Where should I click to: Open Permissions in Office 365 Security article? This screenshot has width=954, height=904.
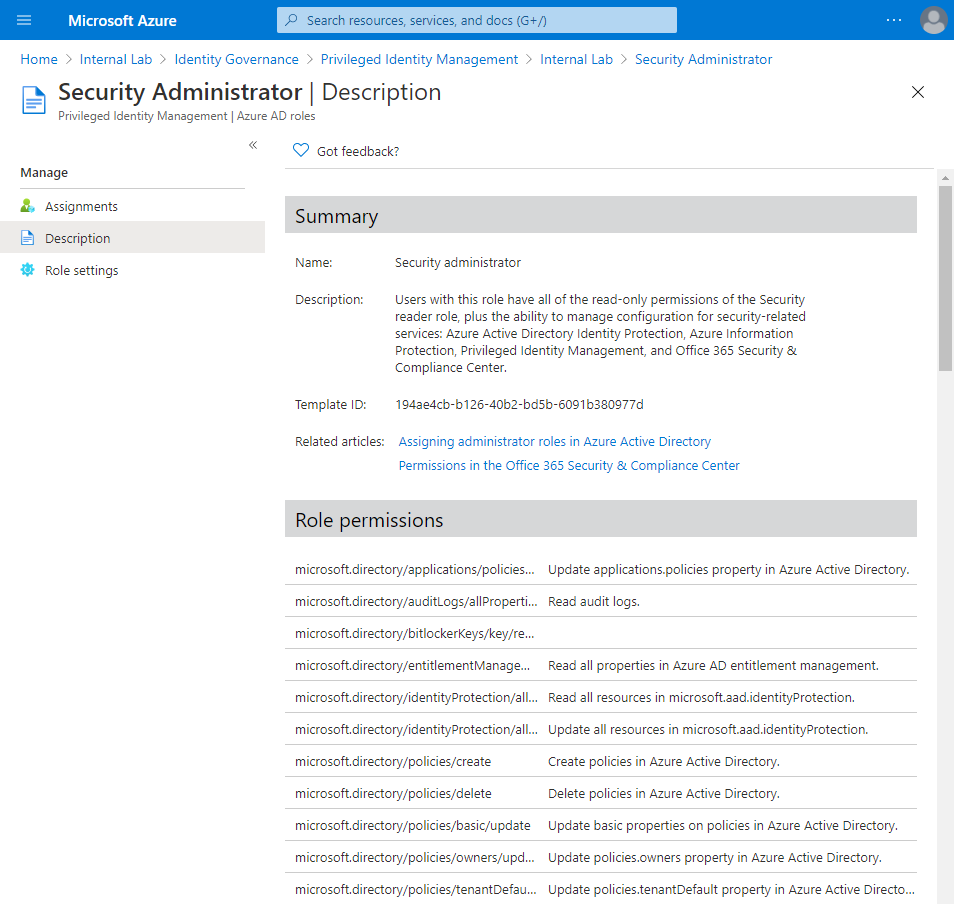click(568, 465)
